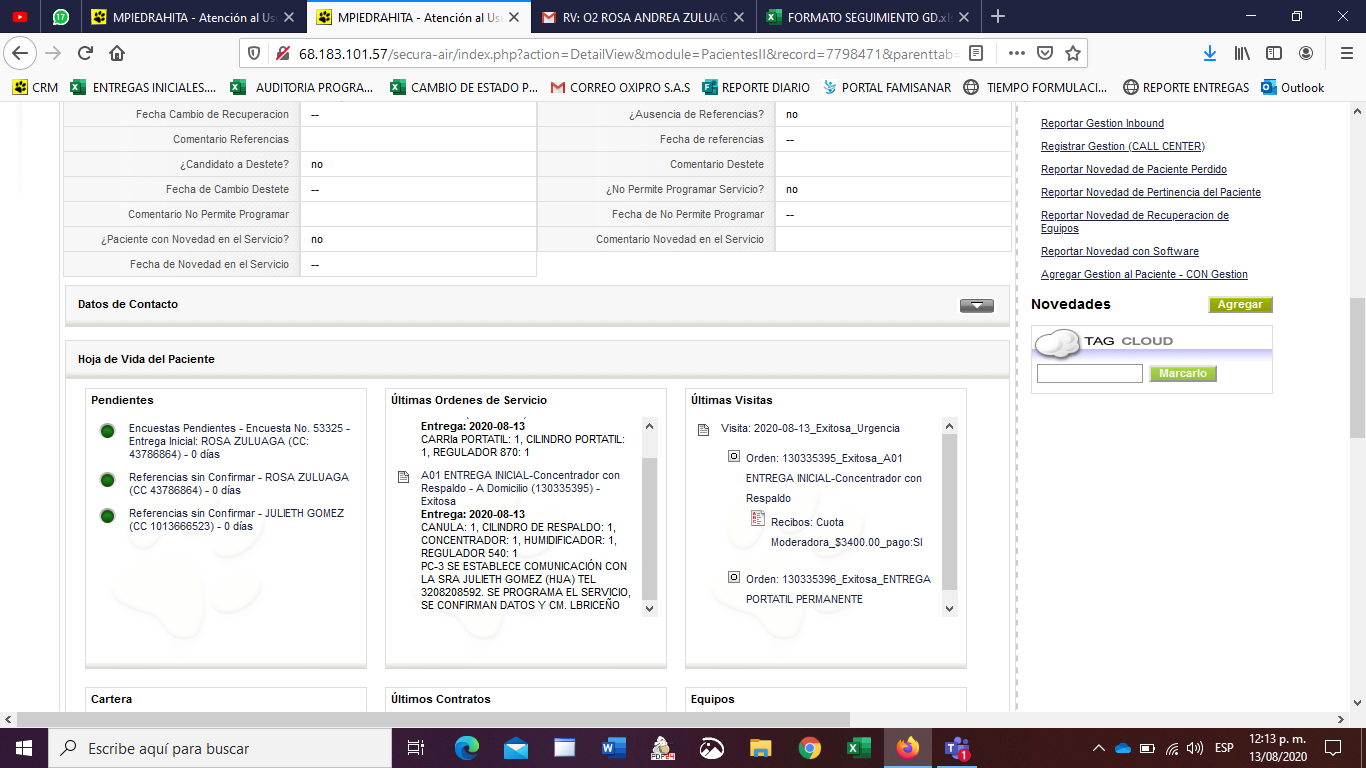The image size is (1366, 768).
Task: Save the page to Pocket icon
Action: [x=1044, y=53]
